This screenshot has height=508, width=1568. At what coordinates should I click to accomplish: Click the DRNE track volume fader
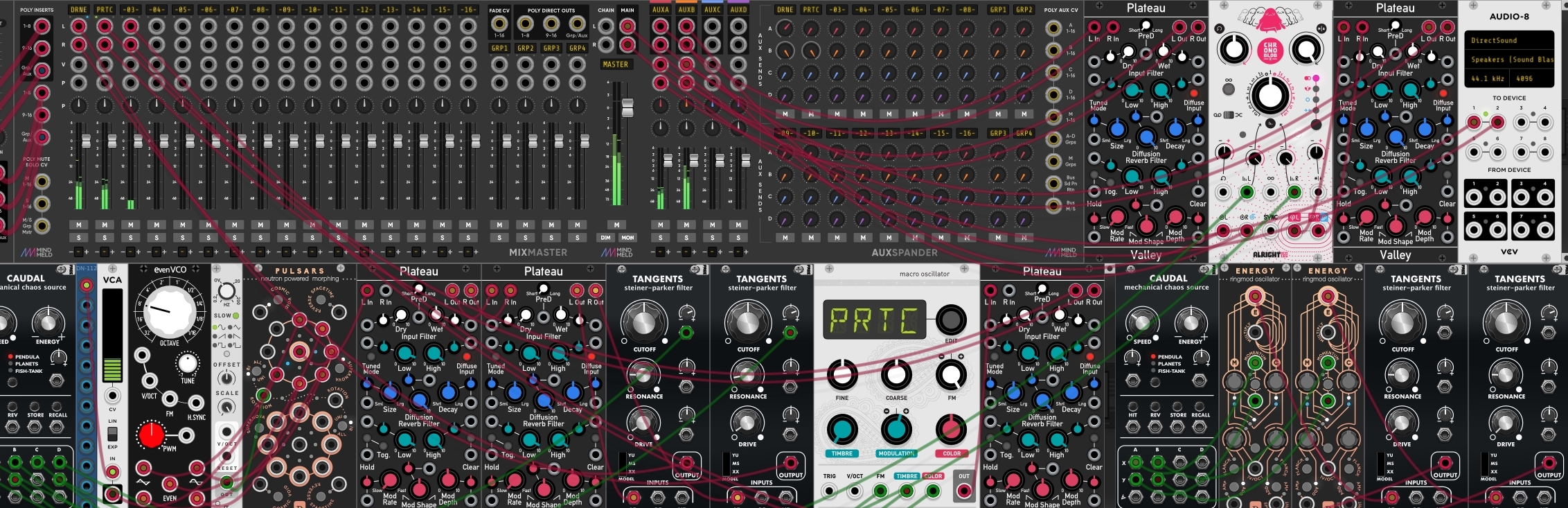pyautogui.click(x=86, y=141)
